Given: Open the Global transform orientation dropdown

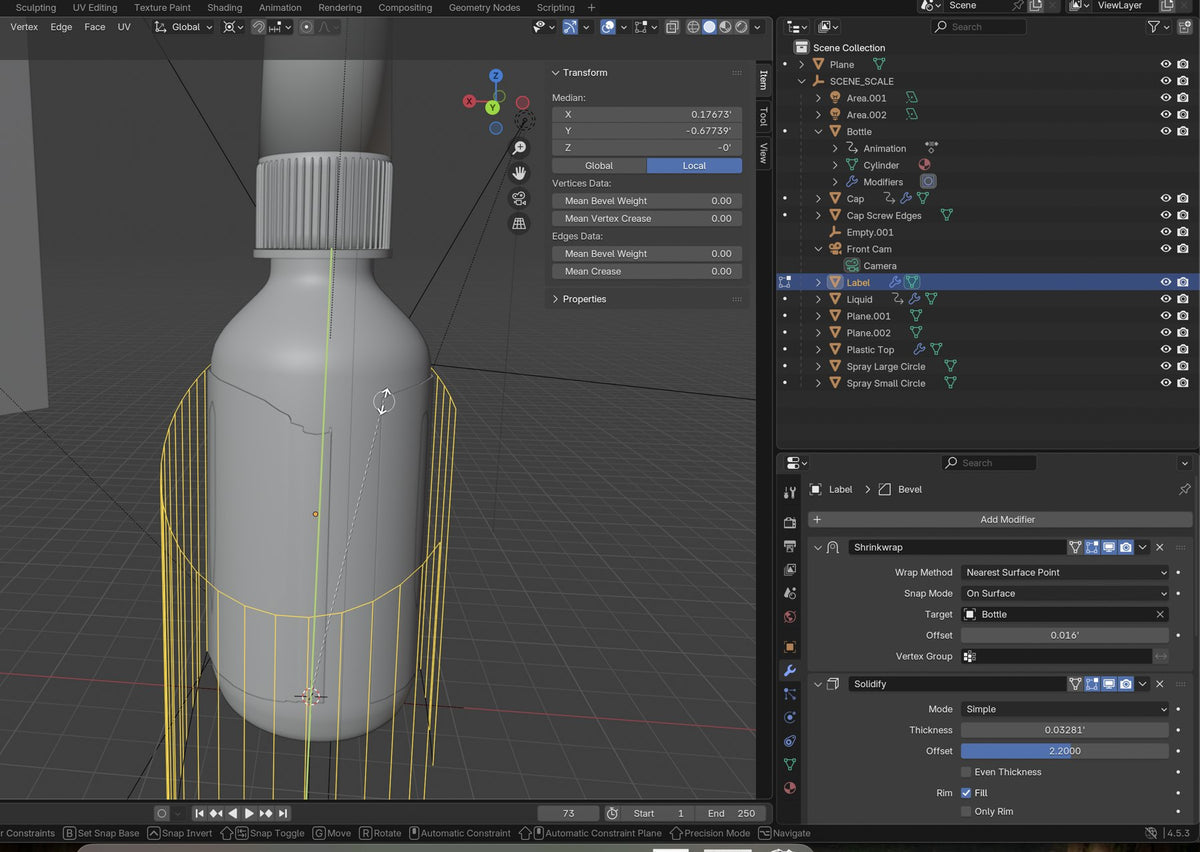Looking at the screenshot, I should point(185,27).
